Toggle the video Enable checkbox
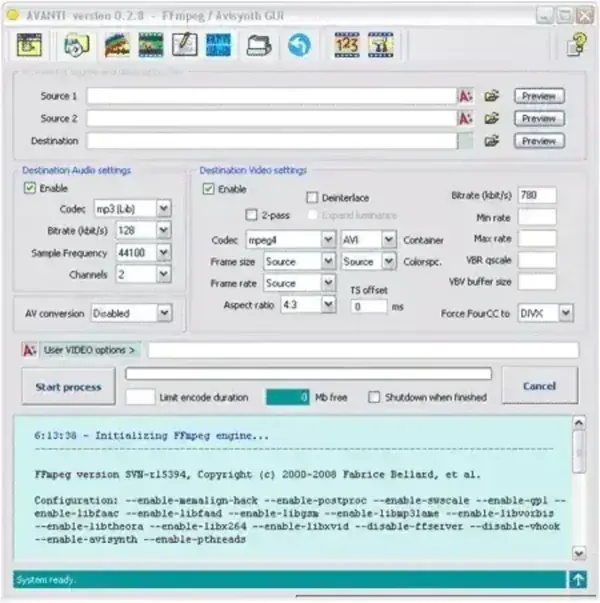This screenshot has width=600, height=603. pyautogui.click(x=208, y=189)
